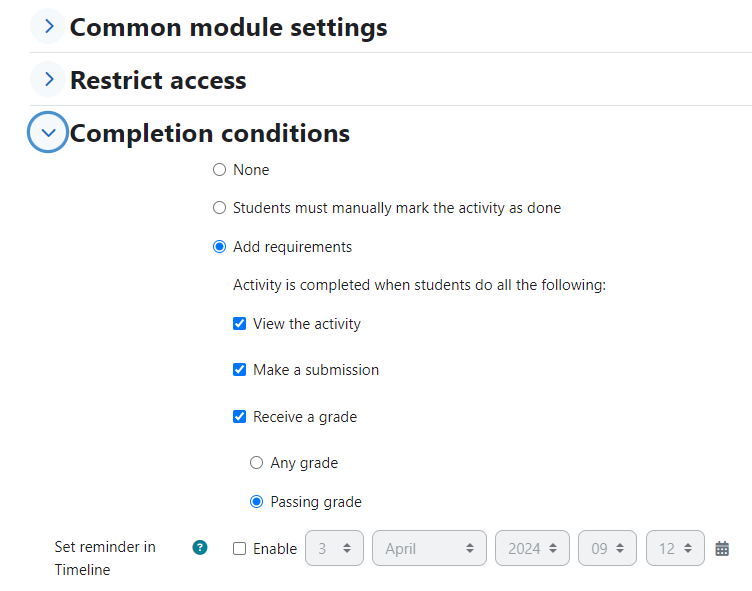Screen dimensions: 752x591
Task: Click the Completion conditions heading
Action: [210, 133]
